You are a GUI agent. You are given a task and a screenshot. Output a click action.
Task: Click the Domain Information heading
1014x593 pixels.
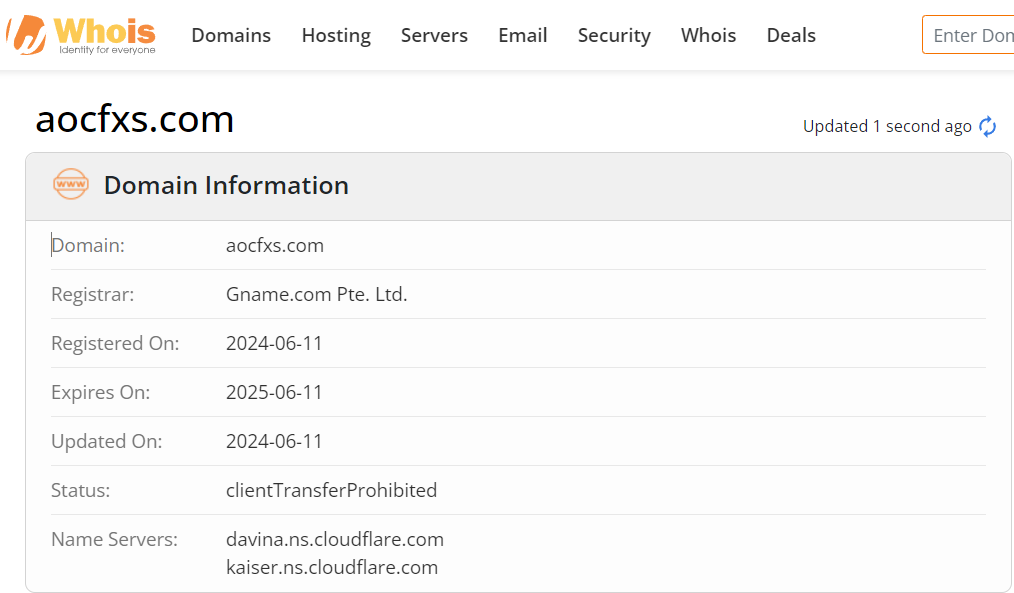pos(226,185)
